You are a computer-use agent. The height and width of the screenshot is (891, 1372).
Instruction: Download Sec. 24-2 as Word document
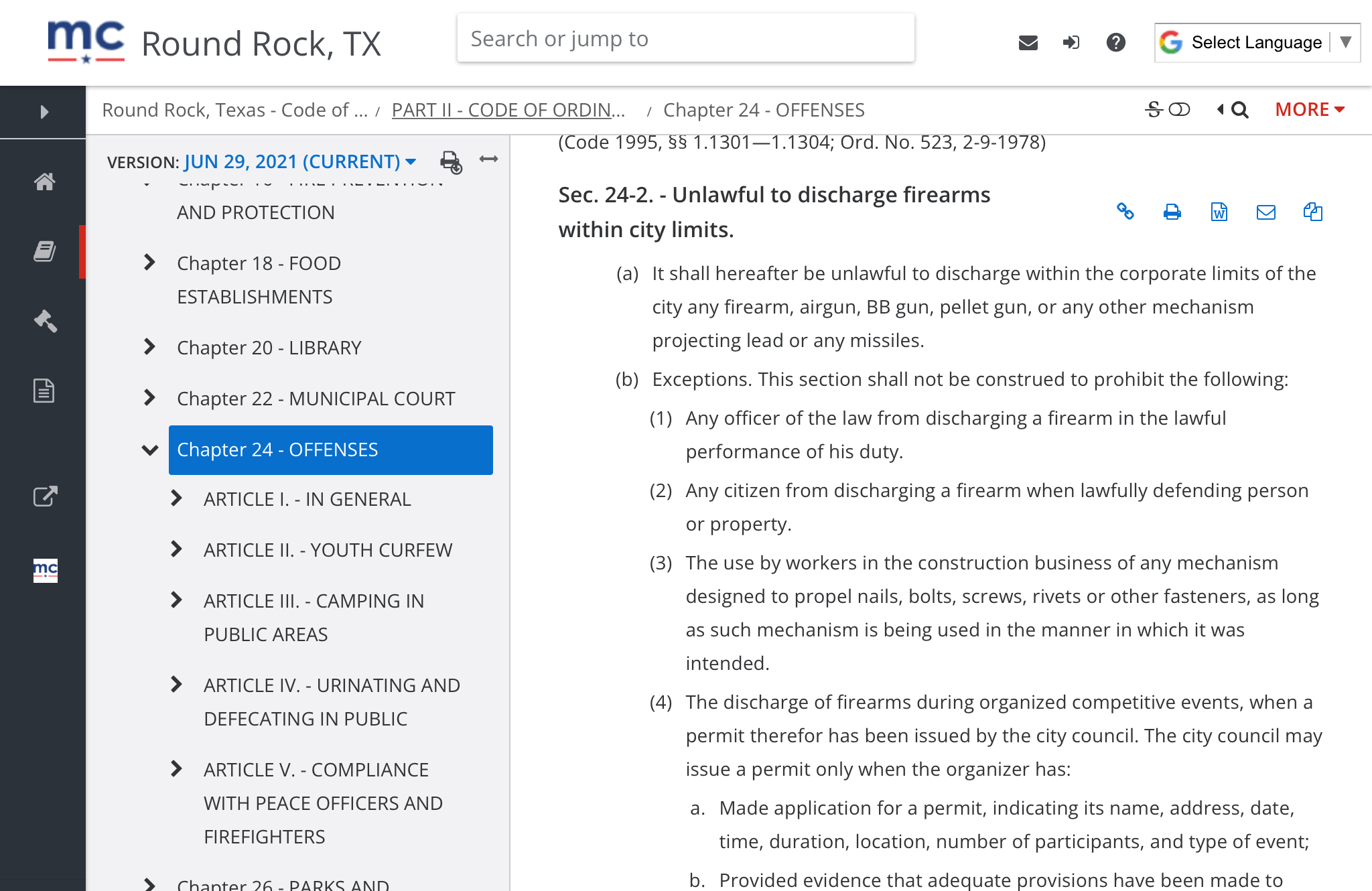[x=1219, y=212]
